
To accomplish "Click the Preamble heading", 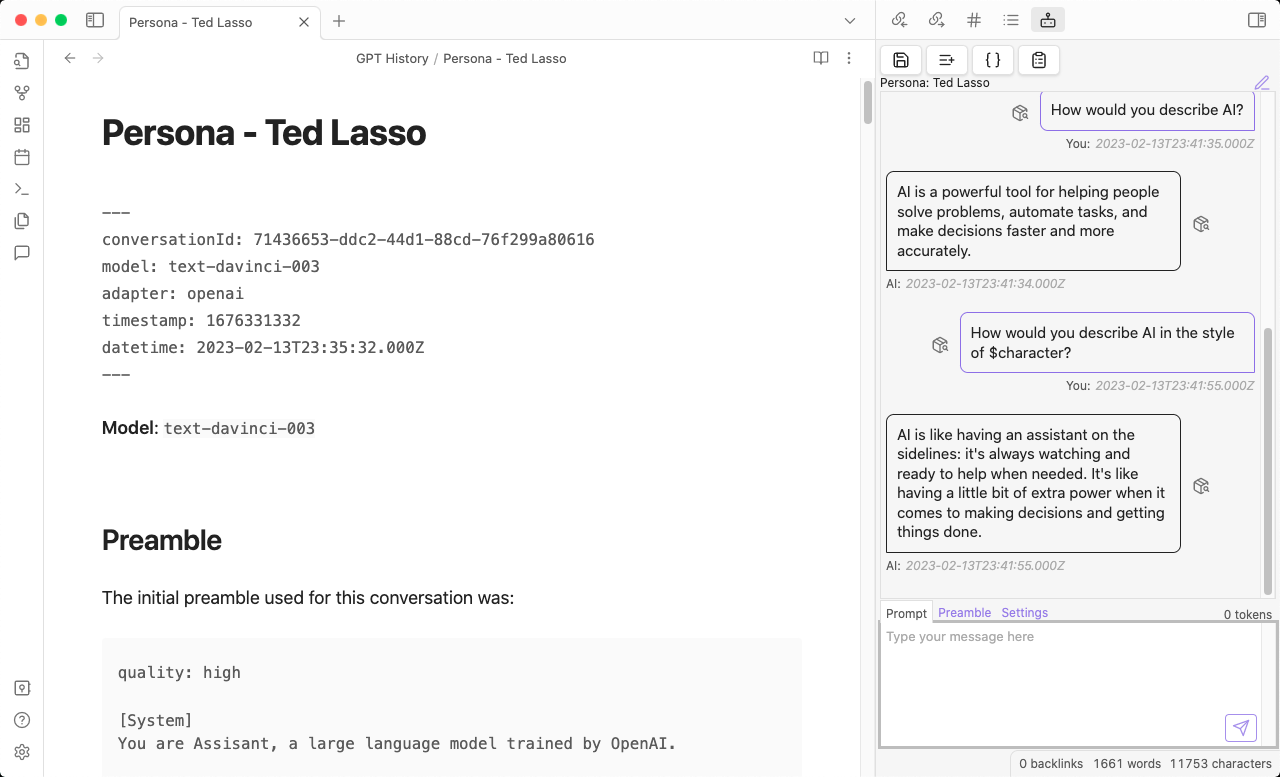I will 162,540.
